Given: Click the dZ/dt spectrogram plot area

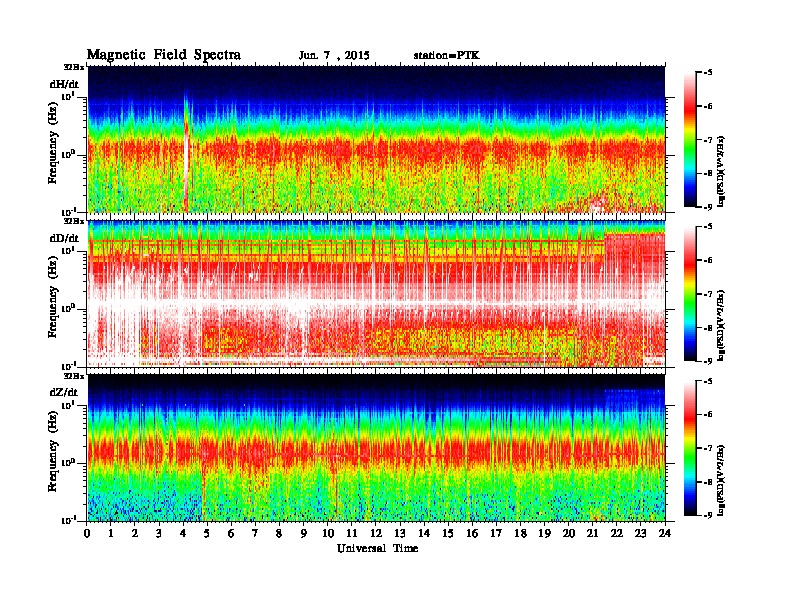Looking at the screenshot, I should (x=376, y=448).
